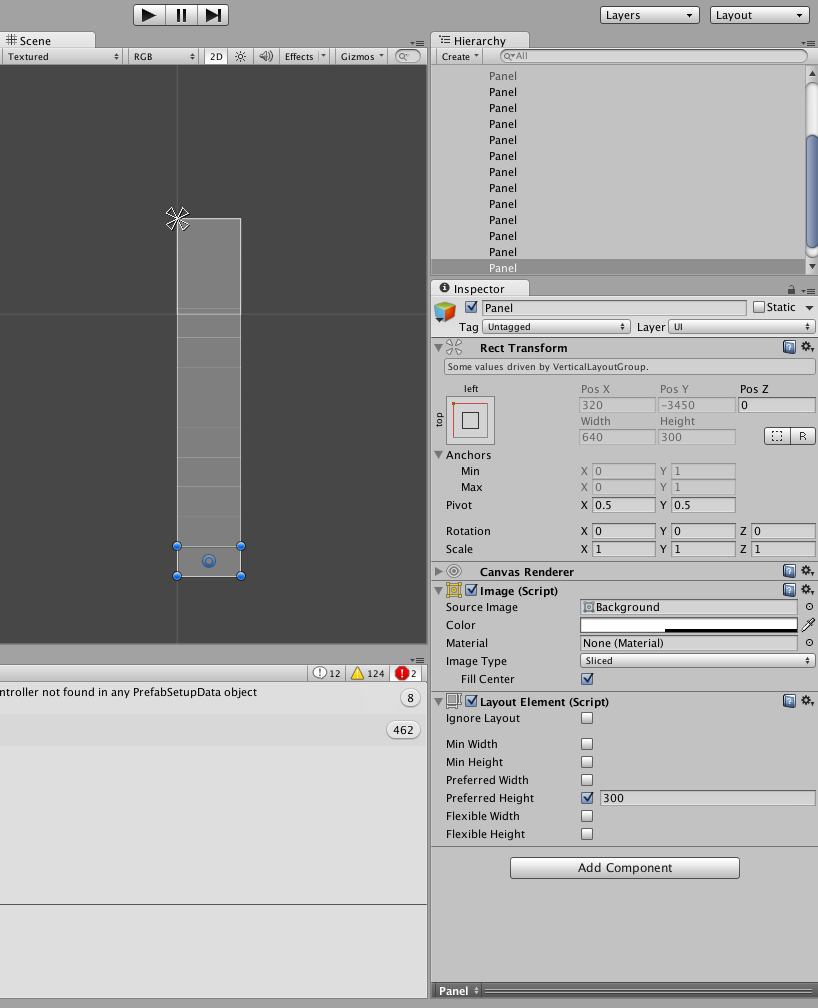Click the Image component help book icon

789,590
